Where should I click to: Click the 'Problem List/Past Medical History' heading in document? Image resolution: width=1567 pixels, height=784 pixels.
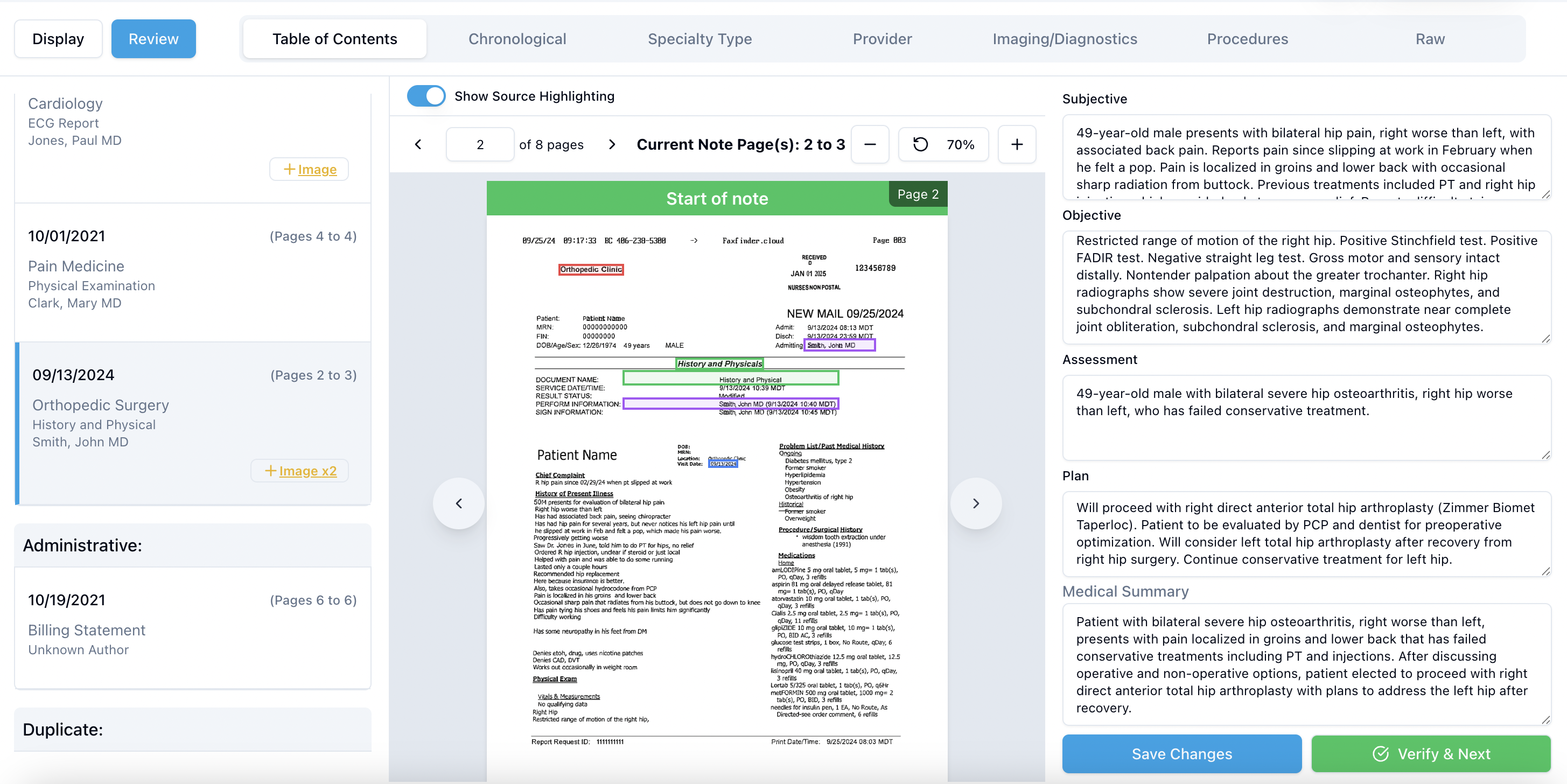tap(831, 446)
